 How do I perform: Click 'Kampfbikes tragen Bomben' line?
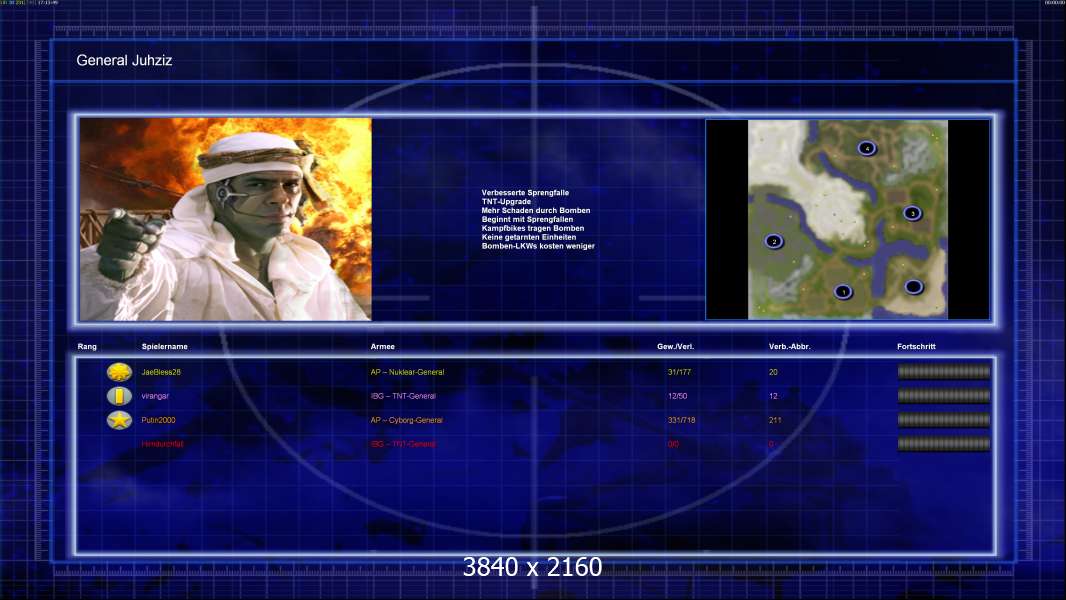(533, 228)
